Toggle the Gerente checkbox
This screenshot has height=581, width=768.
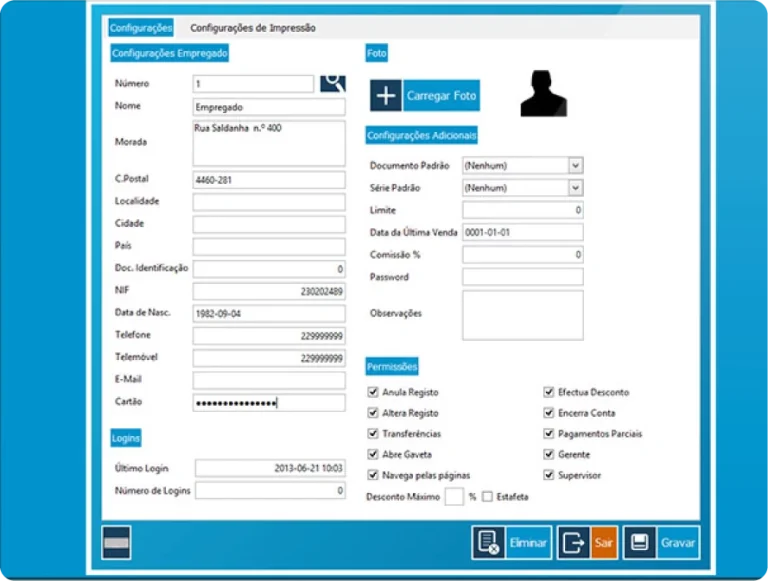(x=549, y=455)
